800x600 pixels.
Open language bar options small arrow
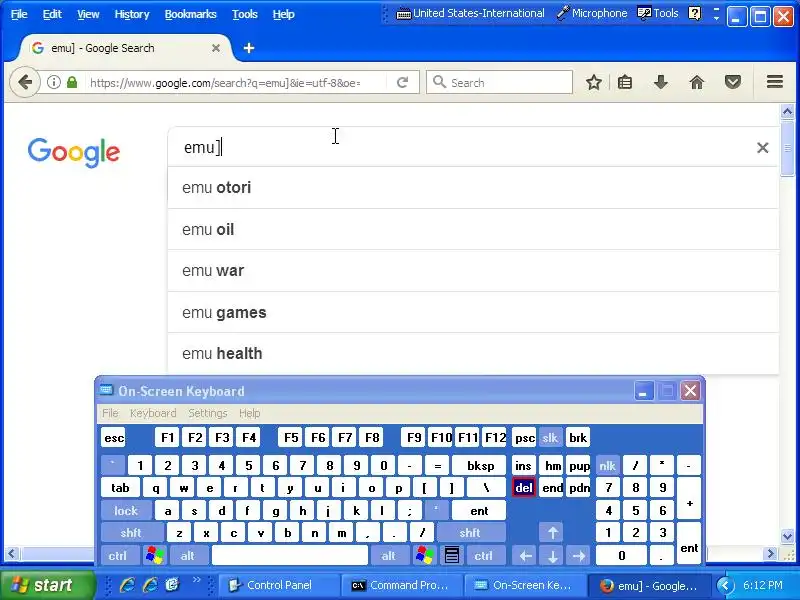(x=716, y=18)
